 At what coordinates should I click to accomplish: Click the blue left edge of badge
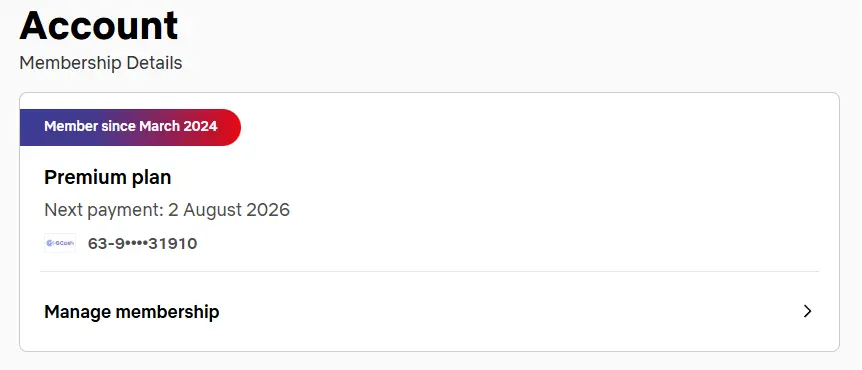pos(27,127)
